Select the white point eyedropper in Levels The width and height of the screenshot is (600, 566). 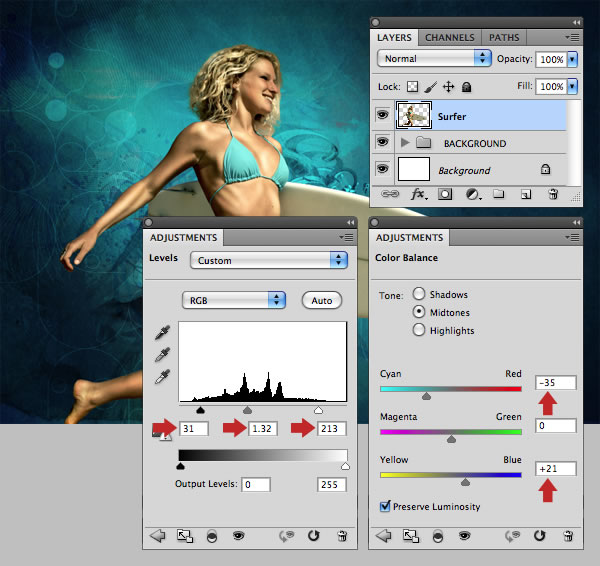pos(162,377)
